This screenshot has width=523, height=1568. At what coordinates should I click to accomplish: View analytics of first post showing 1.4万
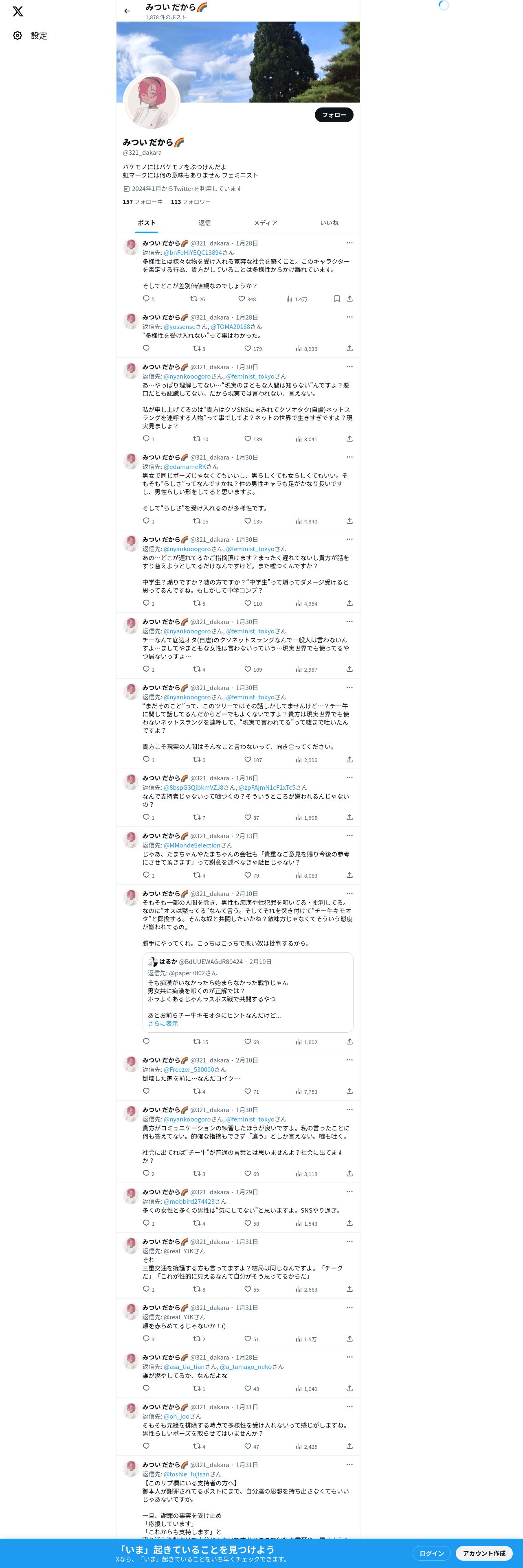click(297, 299)
